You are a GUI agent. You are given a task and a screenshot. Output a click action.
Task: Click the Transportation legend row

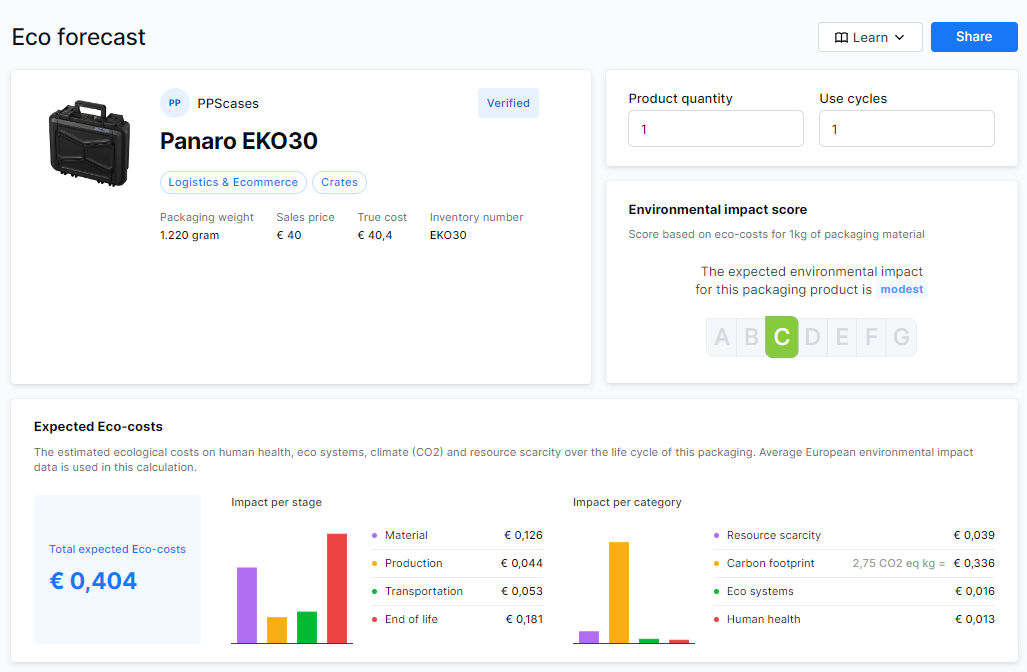tap(457, 591)
